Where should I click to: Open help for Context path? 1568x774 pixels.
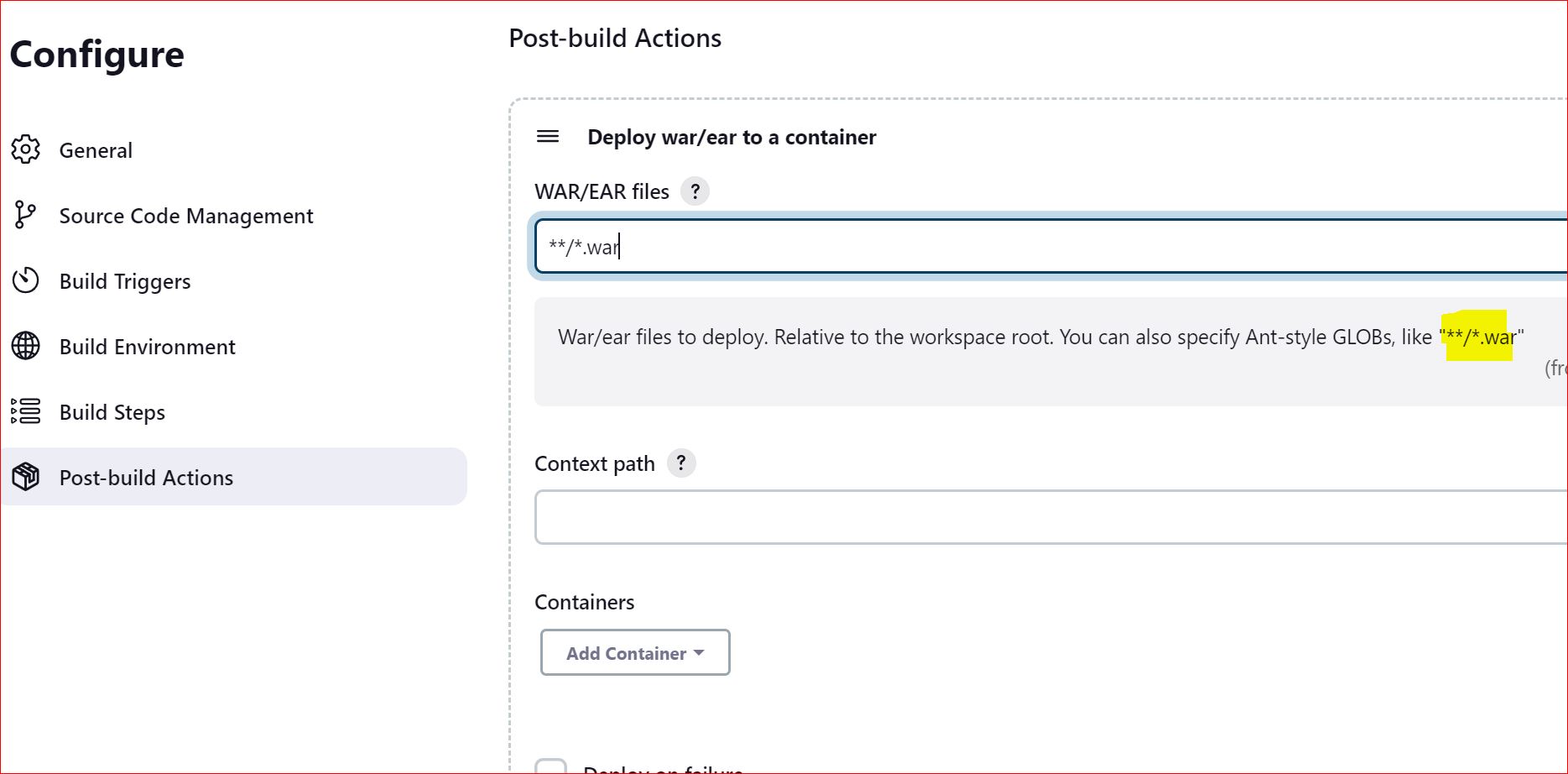pos(681,463)
